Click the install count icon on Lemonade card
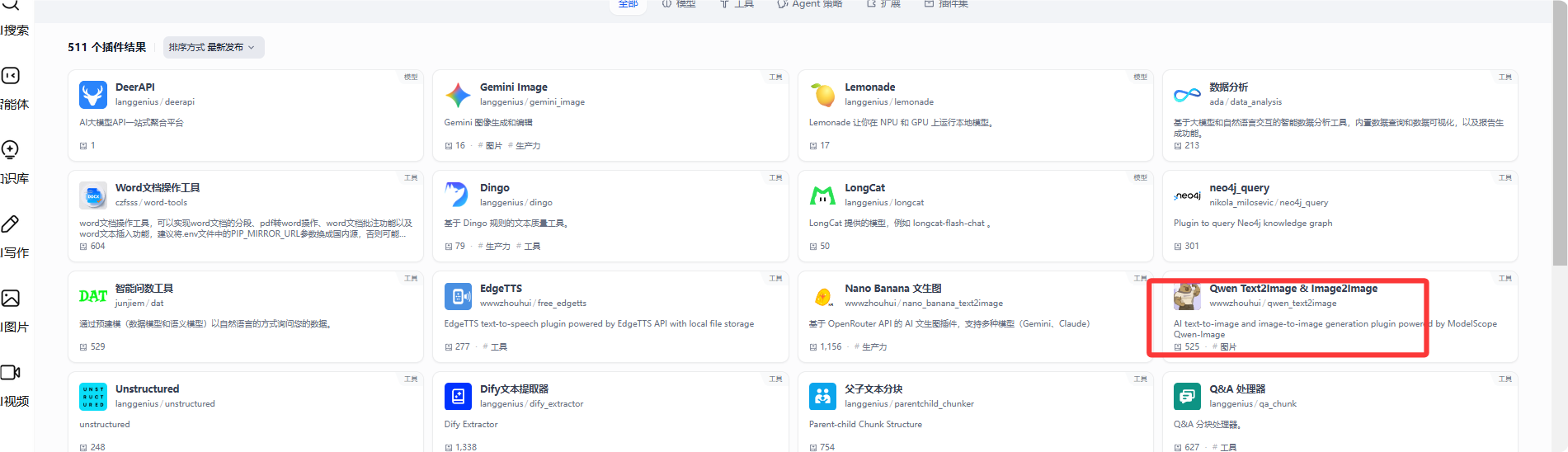 tap(812, 146)
